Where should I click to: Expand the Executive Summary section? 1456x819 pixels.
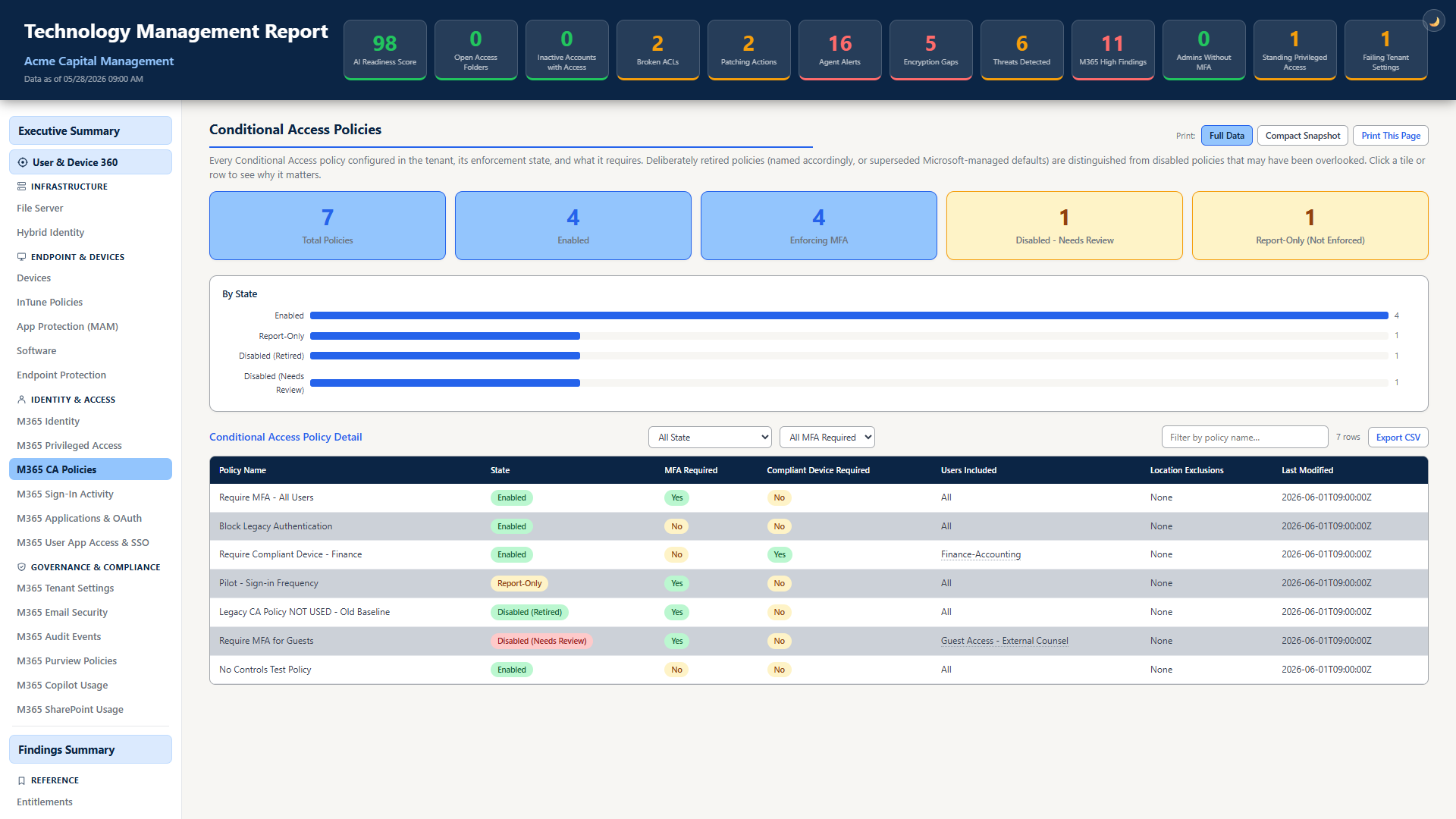(x=90, y=130)
